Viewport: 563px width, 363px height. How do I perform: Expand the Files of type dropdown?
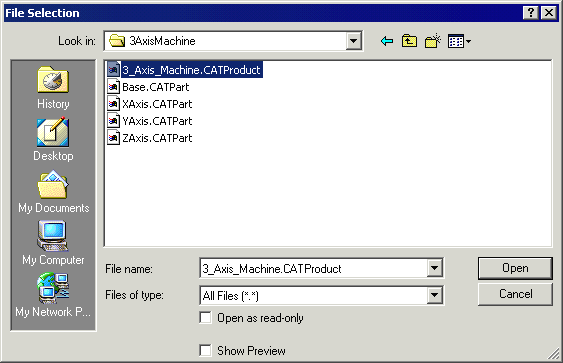tap(434, 295)
